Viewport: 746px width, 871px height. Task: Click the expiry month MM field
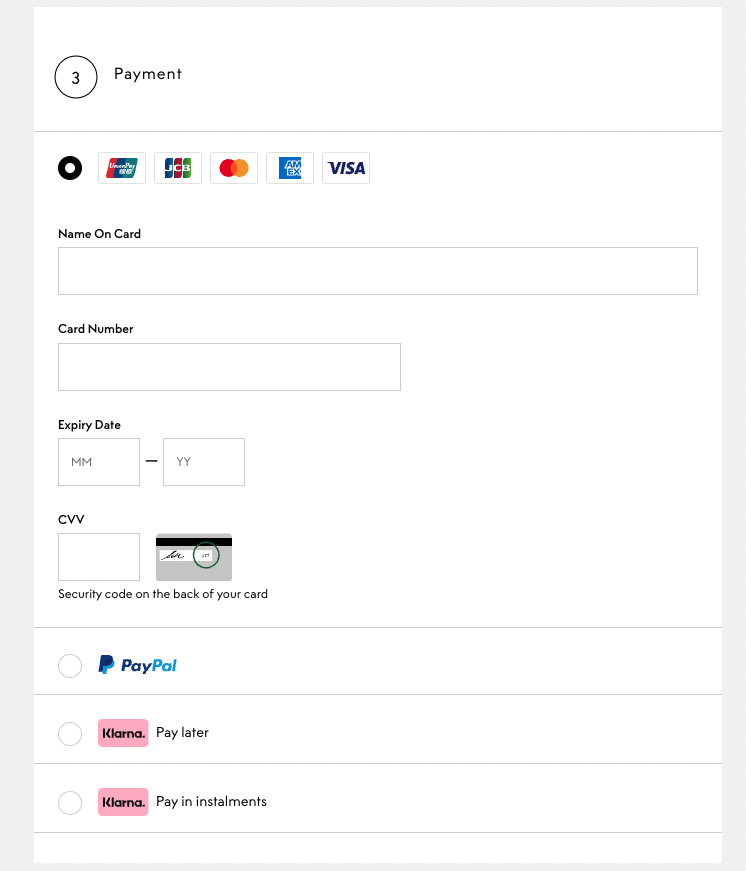pyautogui.click(x=99, y=462)
